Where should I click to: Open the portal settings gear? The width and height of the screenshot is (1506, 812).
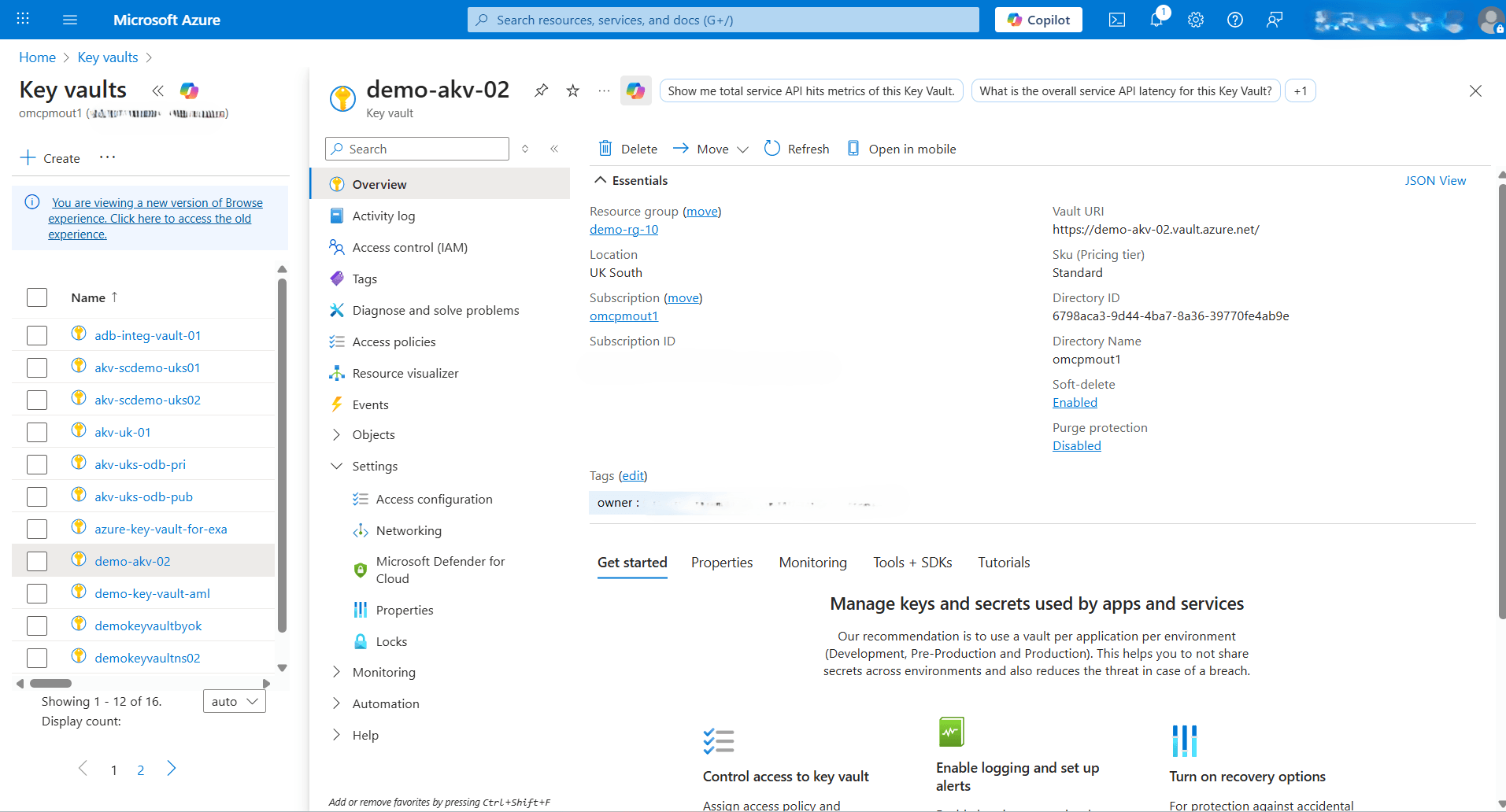(x=1195, y=20)
